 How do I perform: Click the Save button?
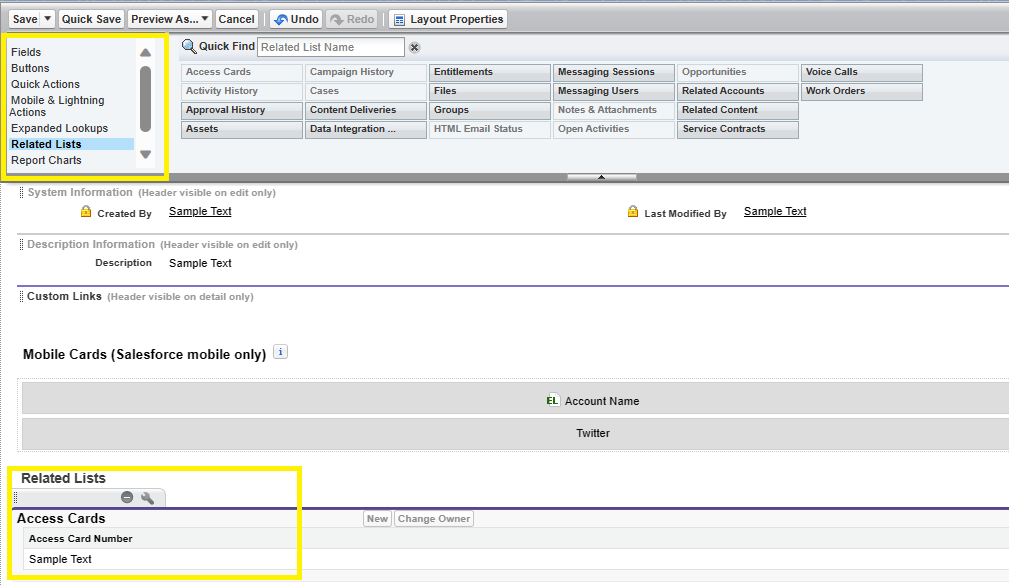(25, 19)
